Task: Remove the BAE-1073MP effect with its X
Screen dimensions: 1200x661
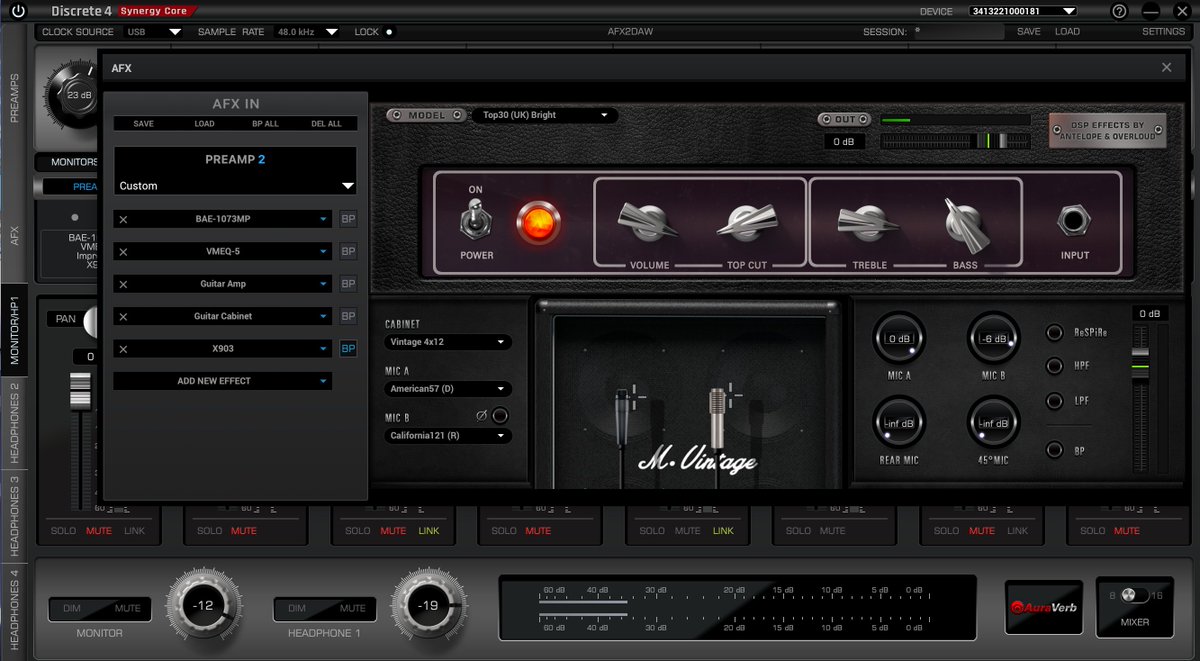Action: [123, 219]
